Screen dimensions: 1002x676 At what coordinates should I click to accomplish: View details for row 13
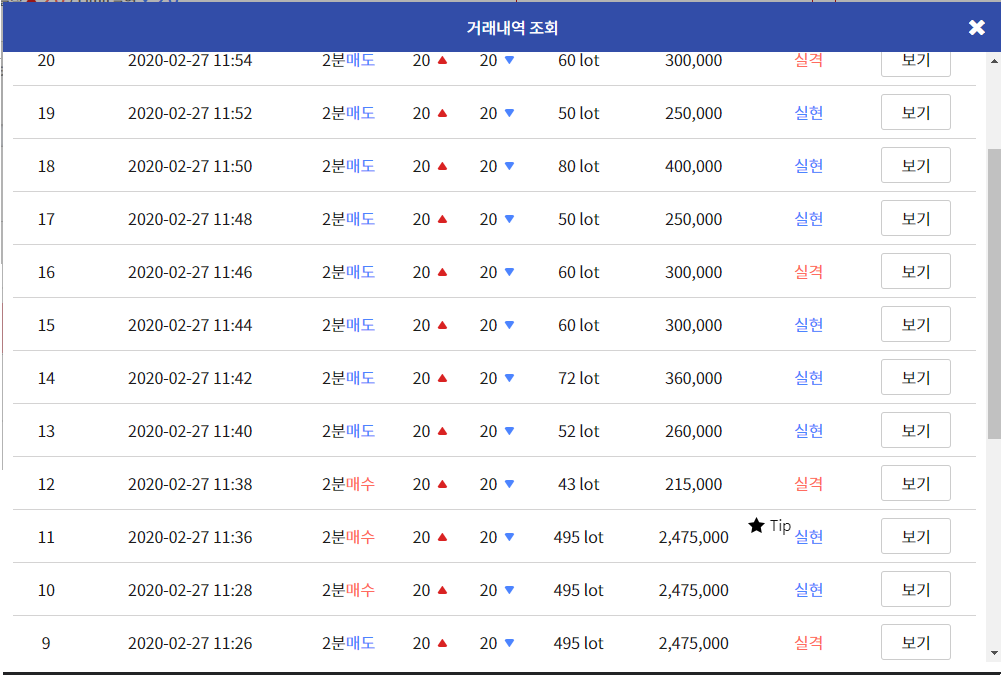pyautogui.click(x=915, y=431)
